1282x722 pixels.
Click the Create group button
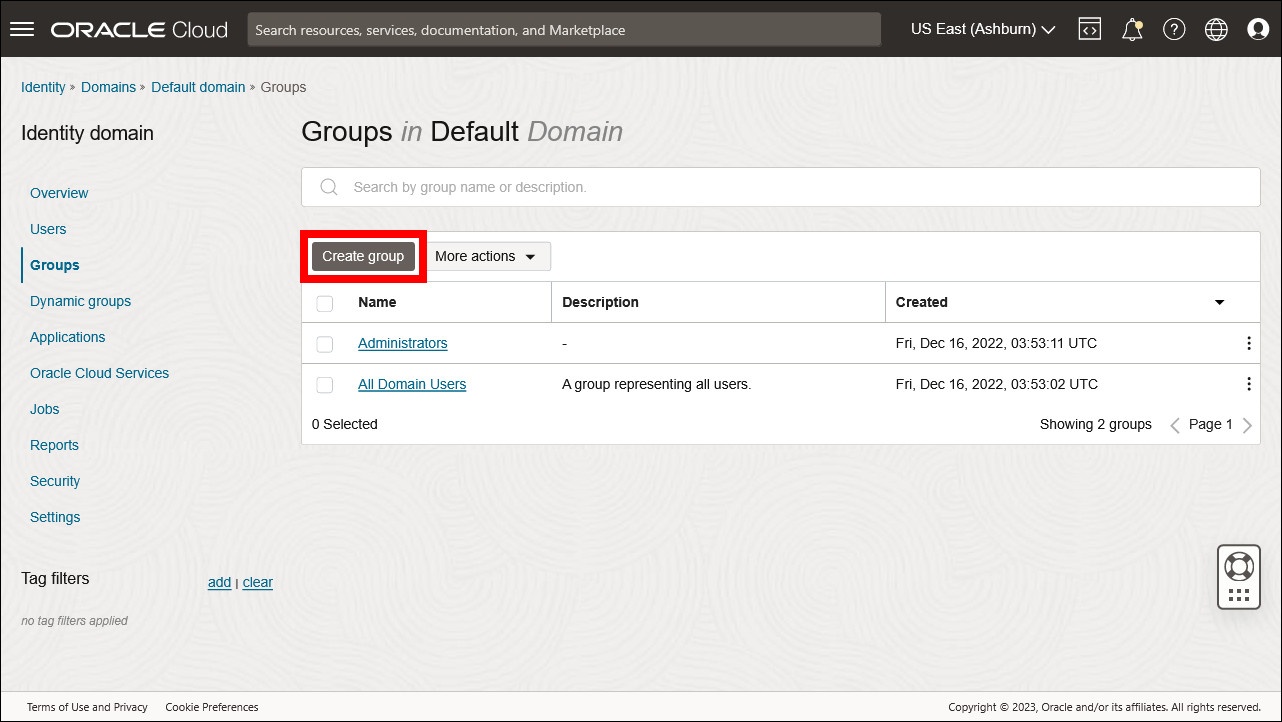[x=363, y=256]
